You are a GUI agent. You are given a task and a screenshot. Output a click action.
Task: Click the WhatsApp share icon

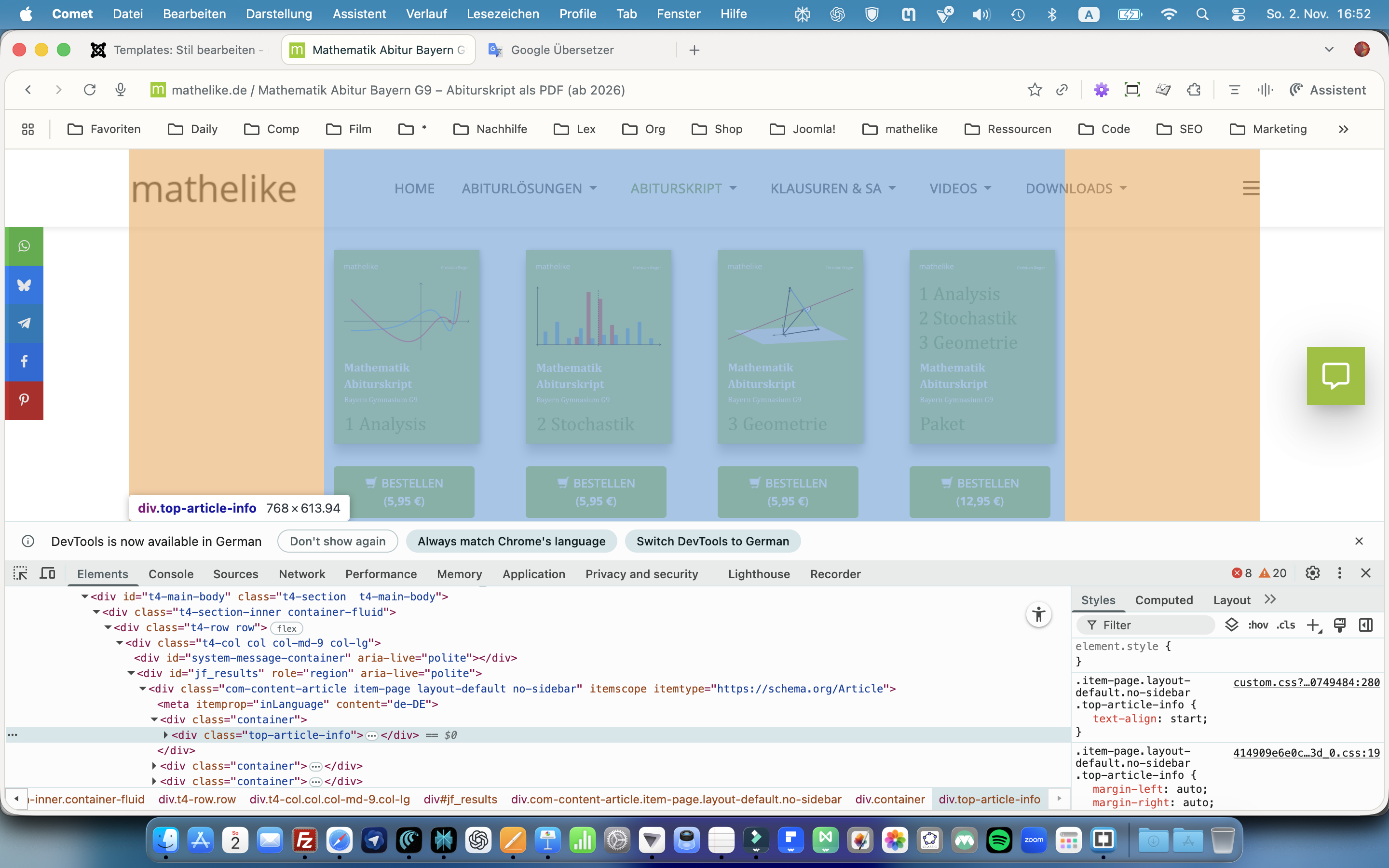(24, 246)
